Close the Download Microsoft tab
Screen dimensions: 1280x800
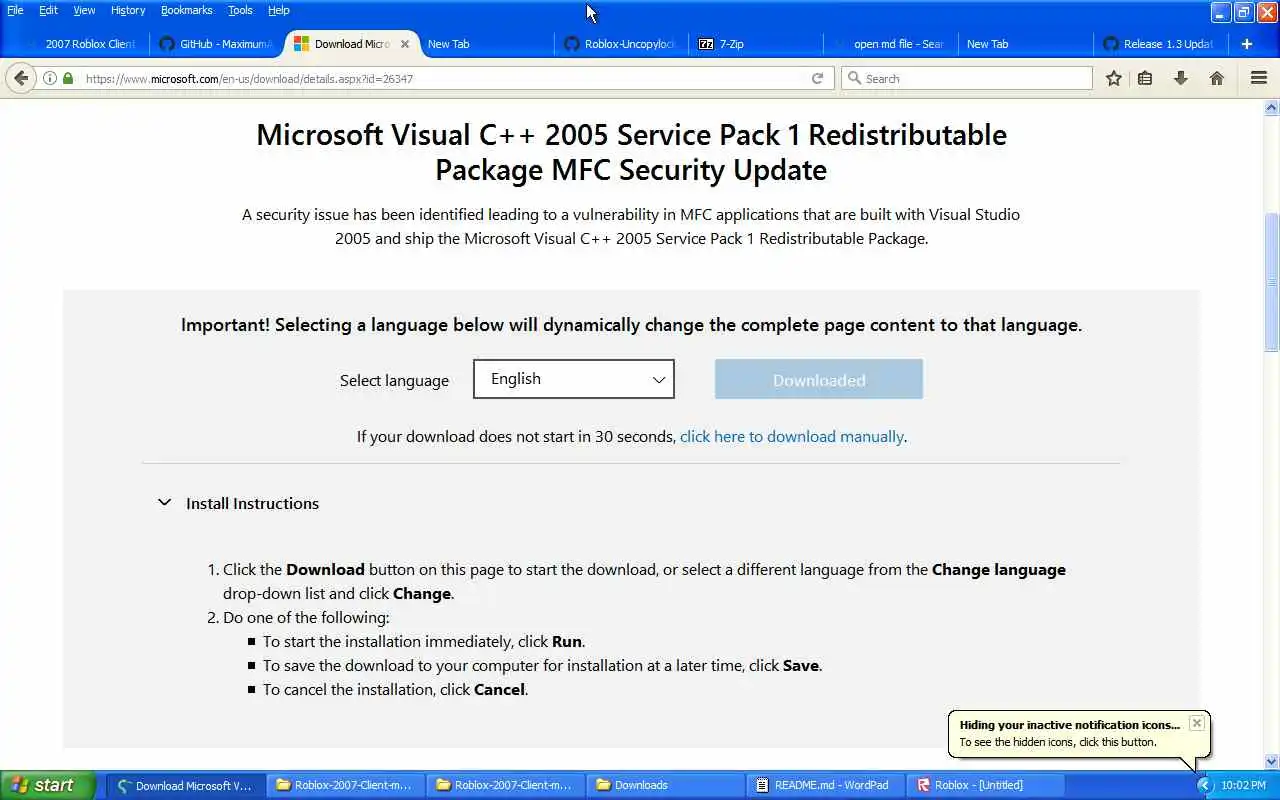point(405,44)
